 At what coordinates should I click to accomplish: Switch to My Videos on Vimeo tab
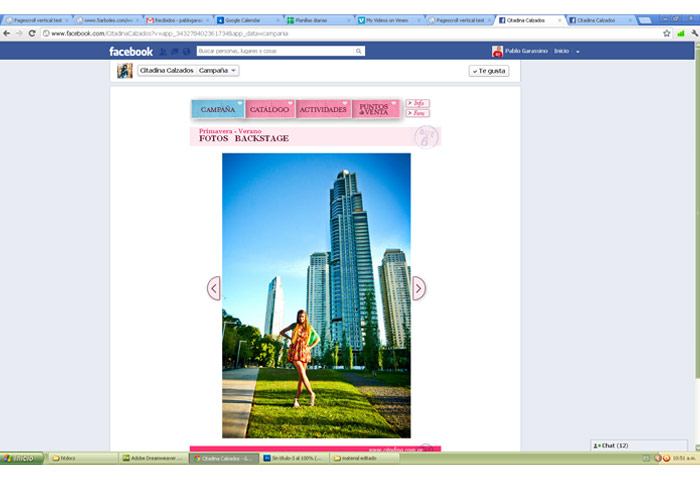pos(389,20)
